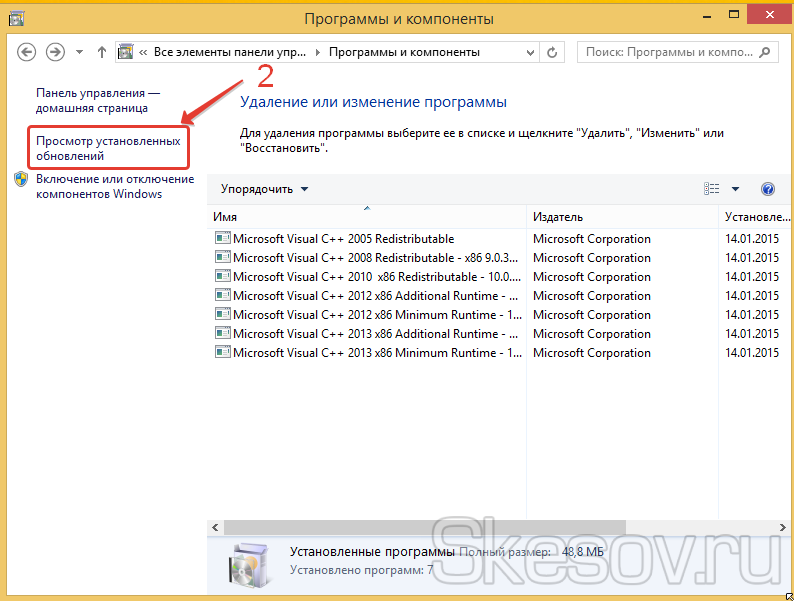Open the Упорядочить dropdown menu
The image size is (794, 601).
point(265,189)
